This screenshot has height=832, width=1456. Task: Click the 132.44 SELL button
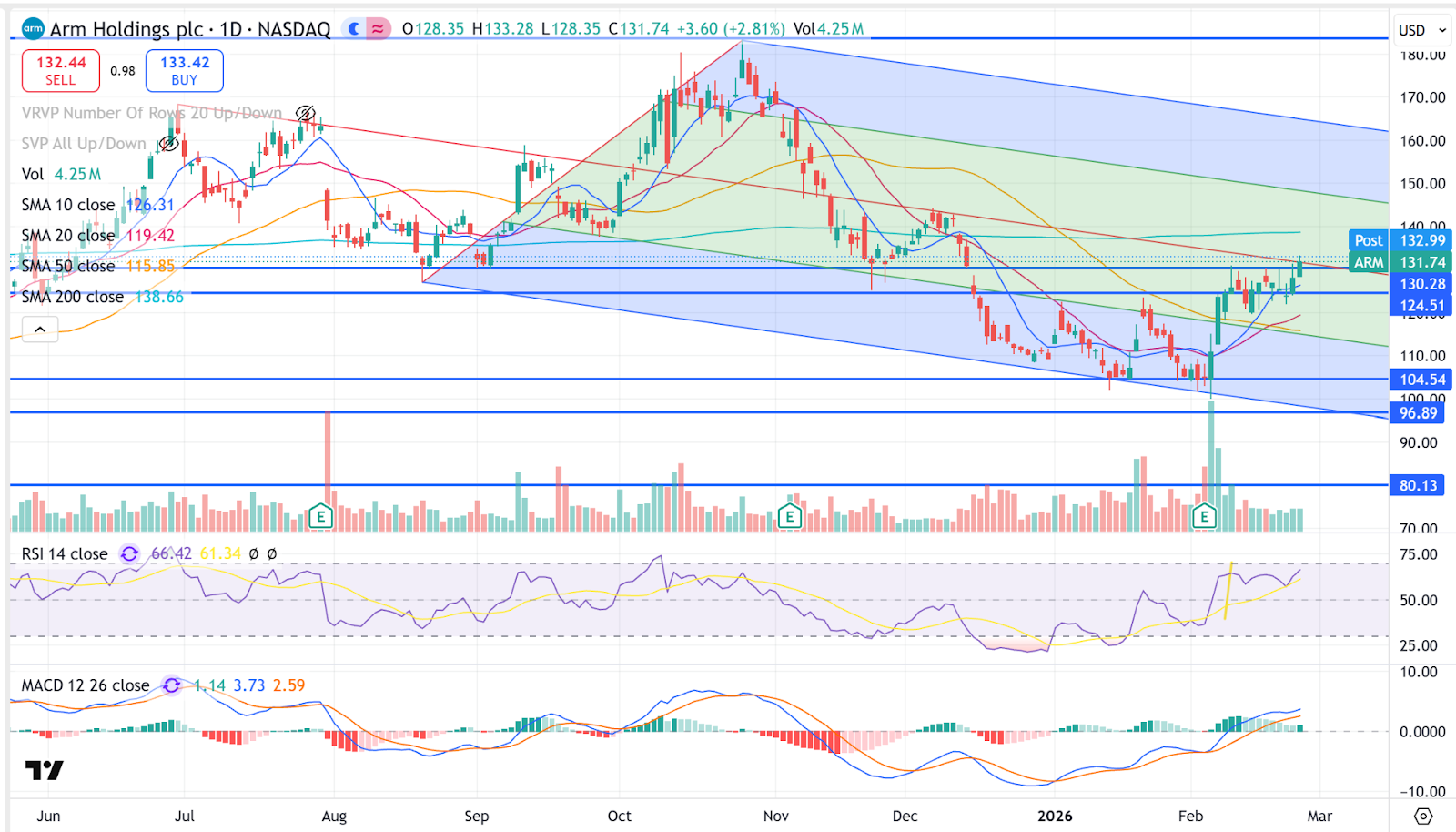(61, 71)
